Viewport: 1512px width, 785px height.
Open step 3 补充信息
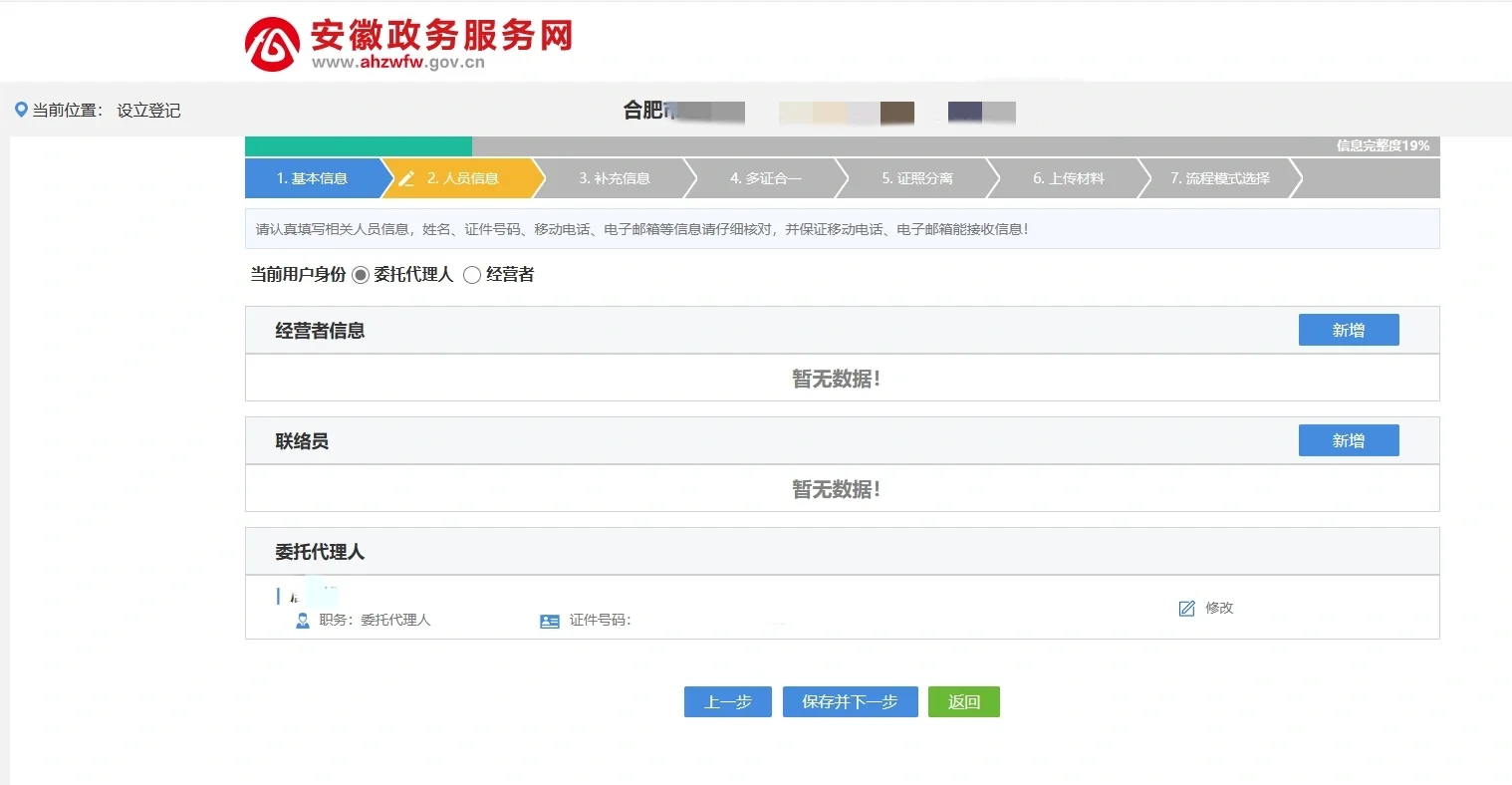click(x=614, y=179)
